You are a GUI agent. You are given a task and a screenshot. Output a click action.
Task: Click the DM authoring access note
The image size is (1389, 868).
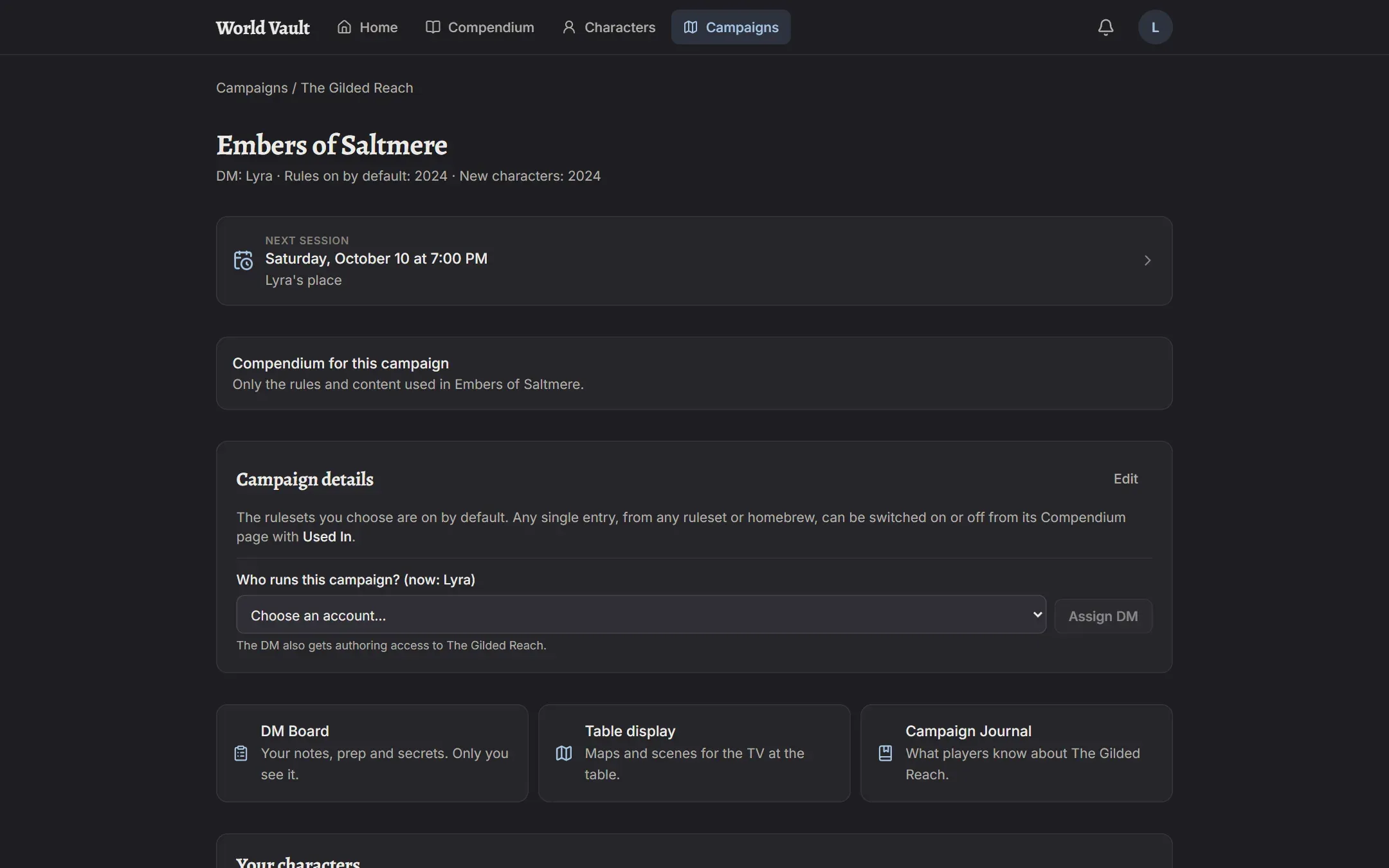tap(392, 646)
